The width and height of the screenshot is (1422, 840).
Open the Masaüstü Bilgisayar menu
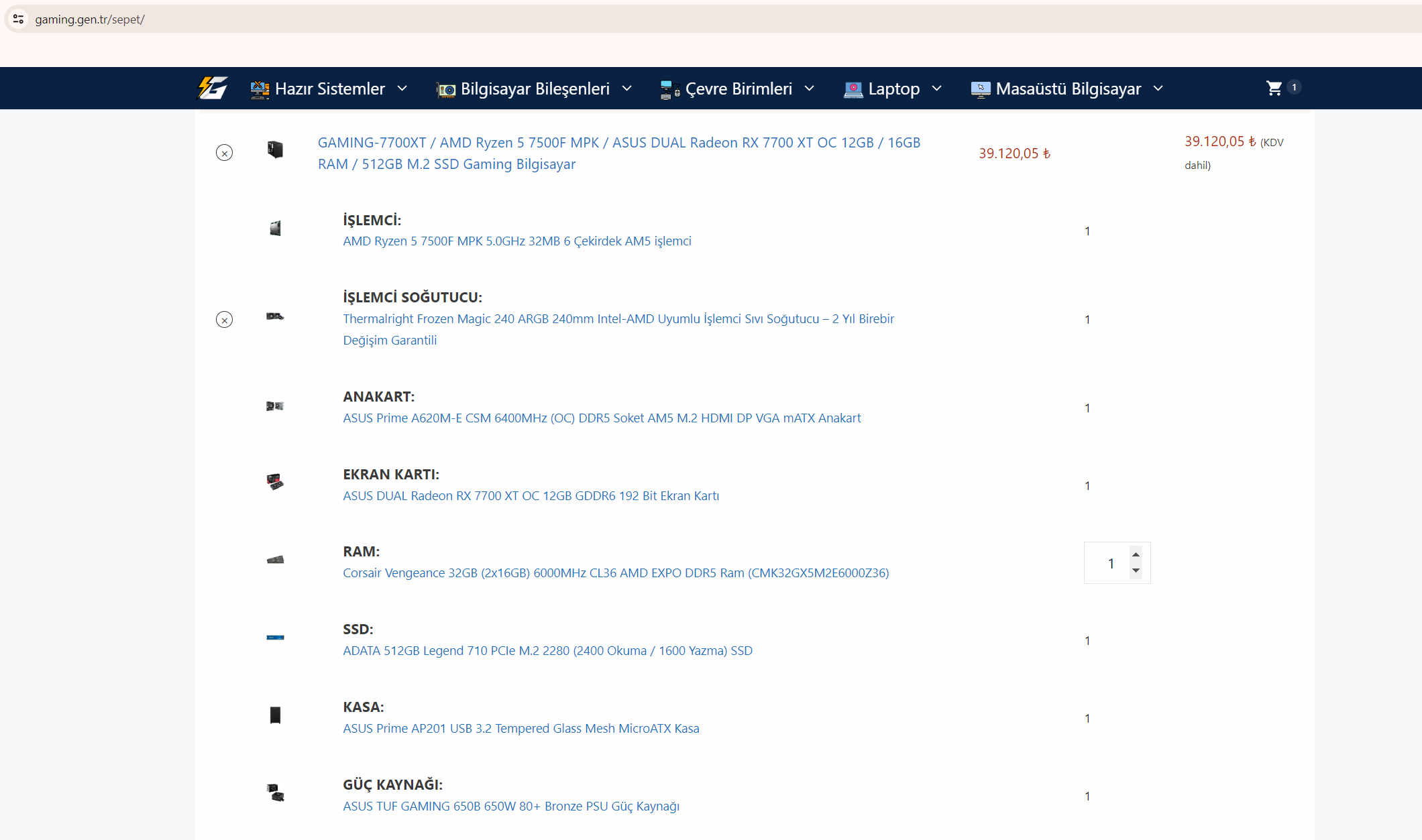point(1068,88)
